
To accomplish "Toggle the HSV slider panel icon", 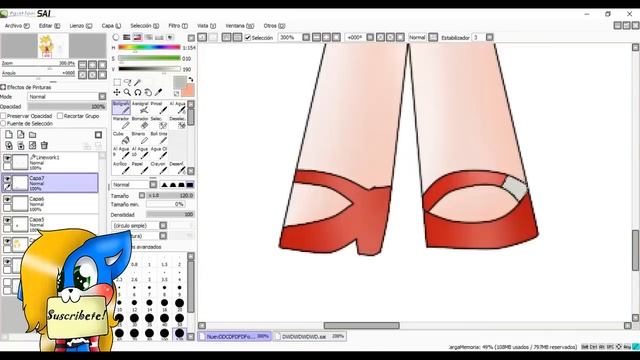I will [x=138, y=38].
